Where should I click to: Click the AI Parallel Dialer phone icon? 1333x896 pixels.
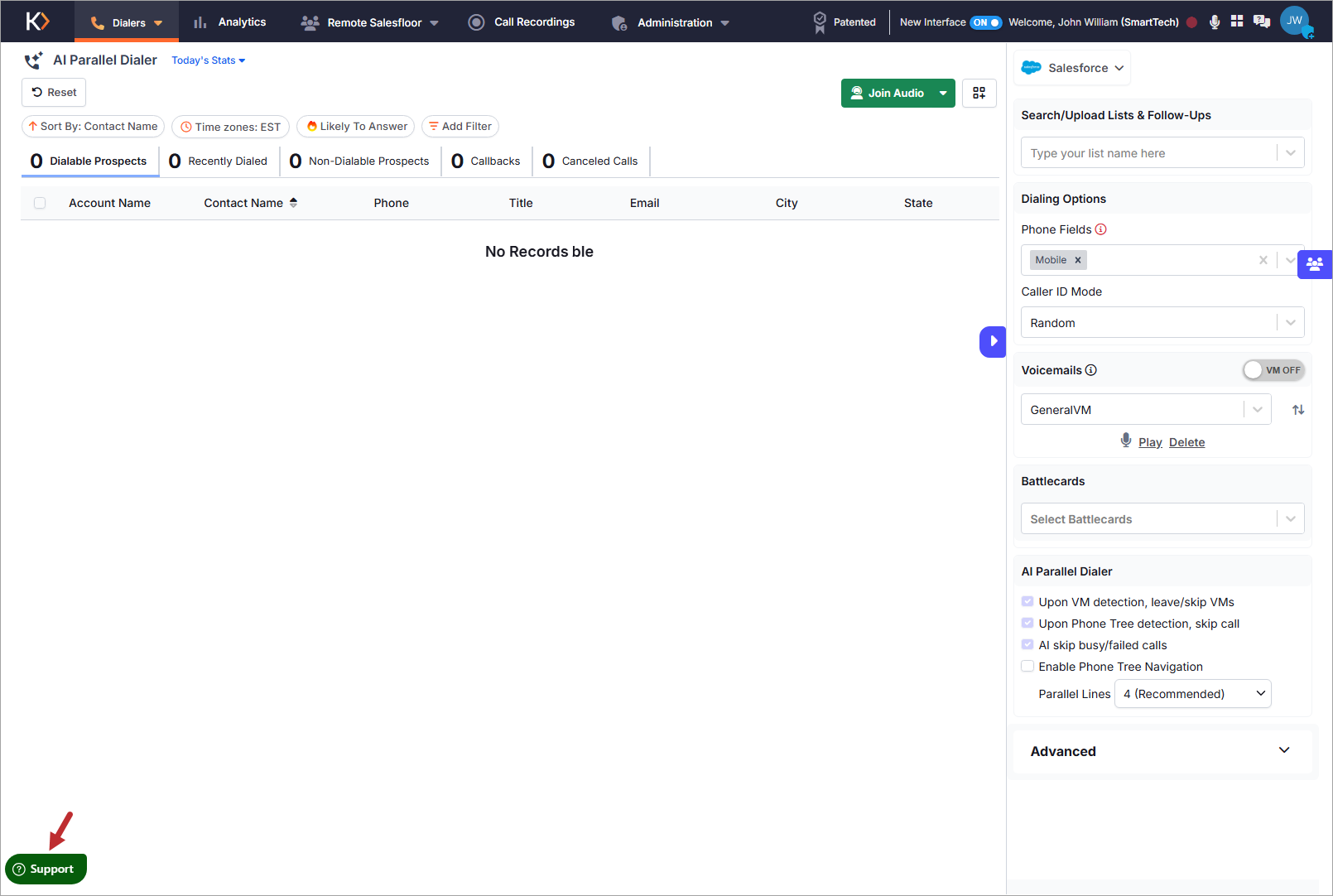tap(34, 60)
